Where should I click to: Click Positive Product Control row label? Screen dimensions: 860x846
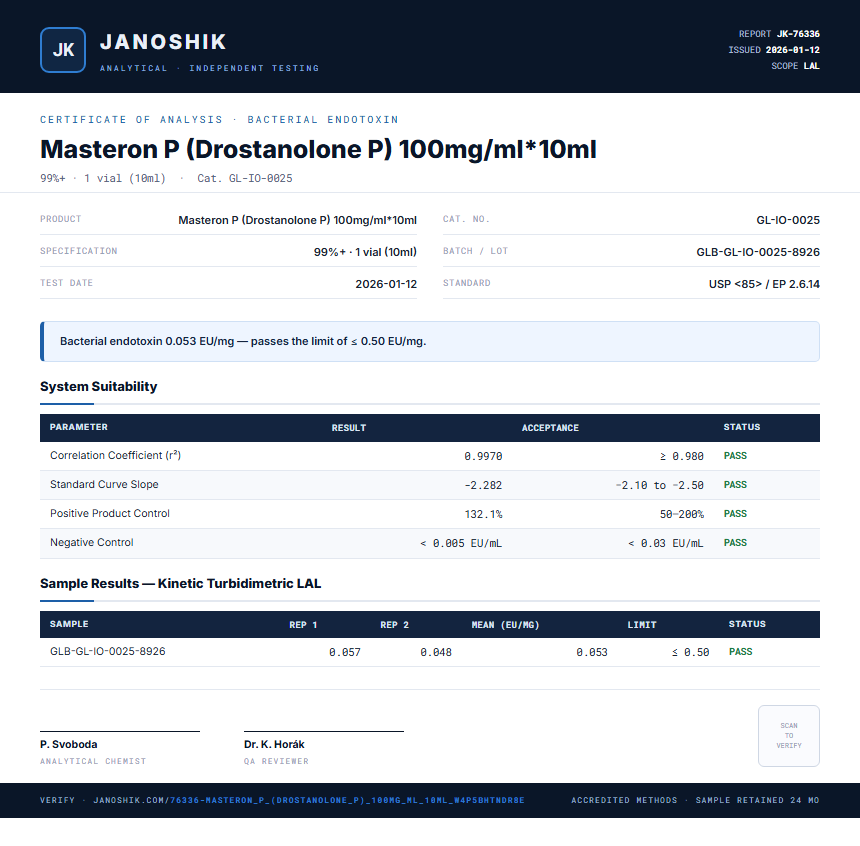click(x=110, y=514)
